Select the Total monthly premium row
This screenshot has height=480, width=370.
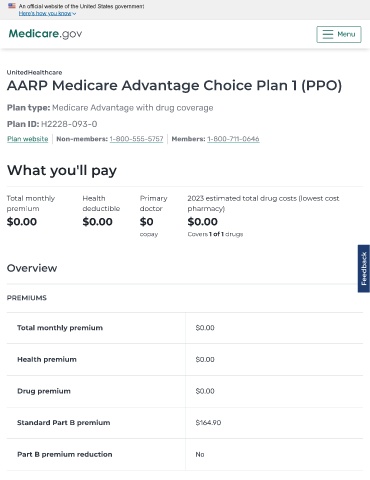click(x=185, y=328)
